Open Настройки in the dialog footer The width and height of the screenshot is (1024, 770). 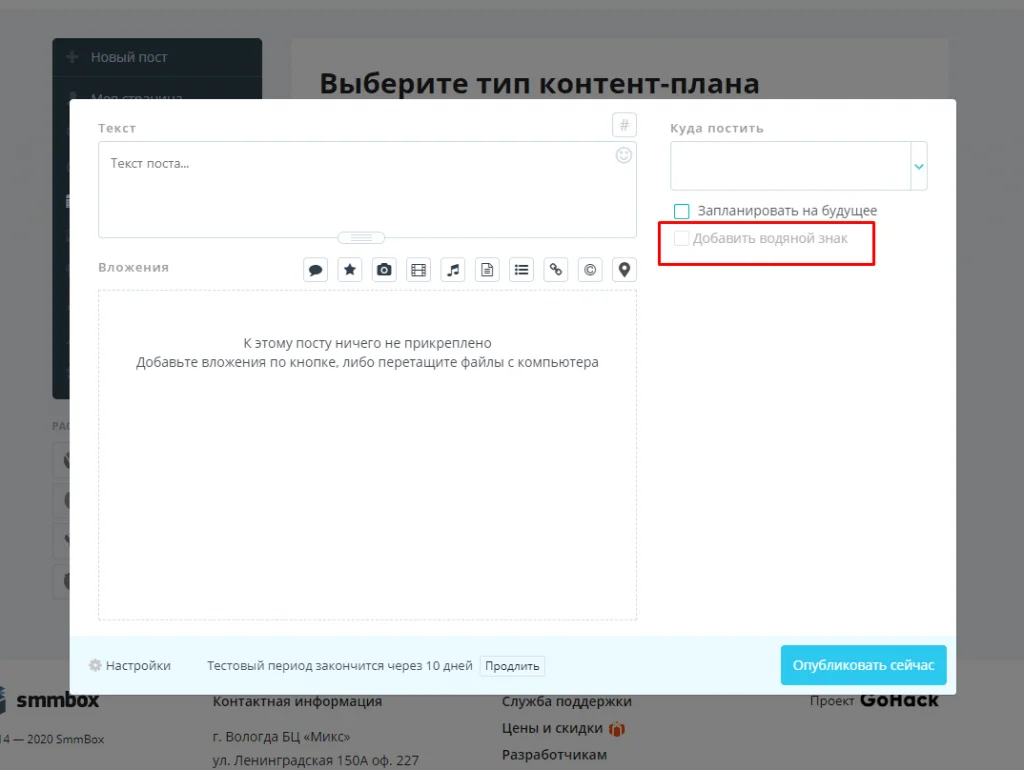(x=130, y=666)
